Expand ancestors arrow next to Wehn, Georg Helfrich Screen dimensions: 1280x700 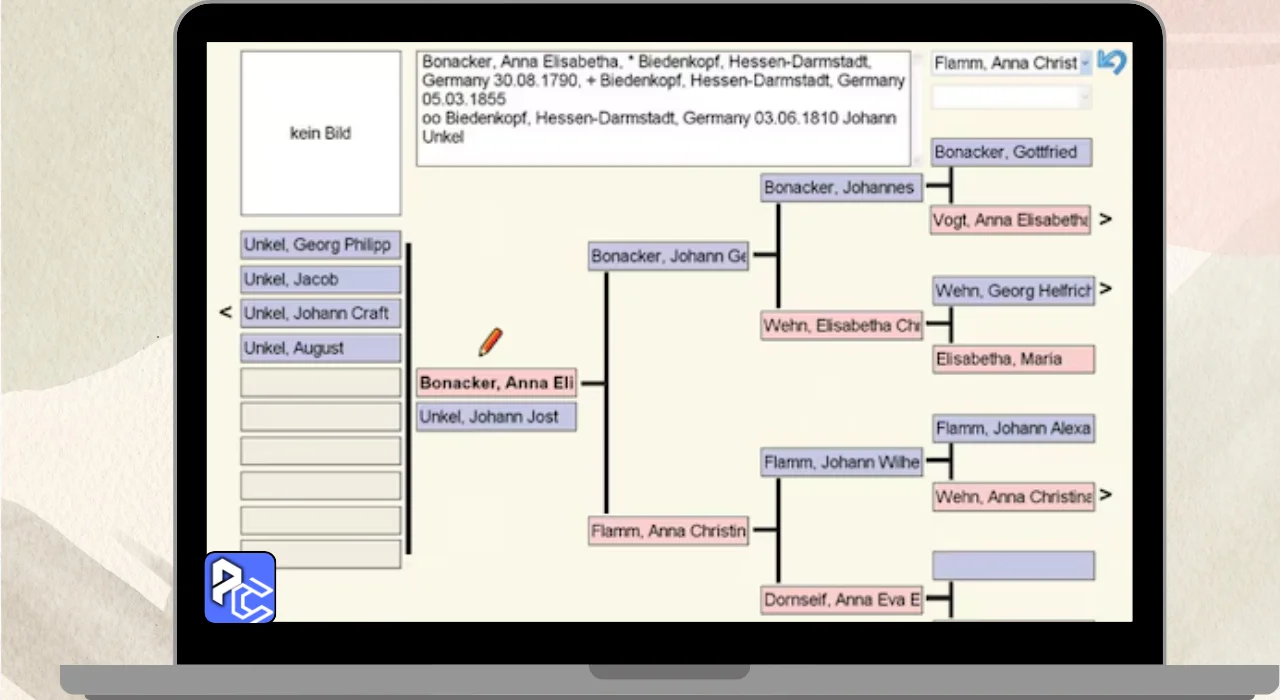1105,289
